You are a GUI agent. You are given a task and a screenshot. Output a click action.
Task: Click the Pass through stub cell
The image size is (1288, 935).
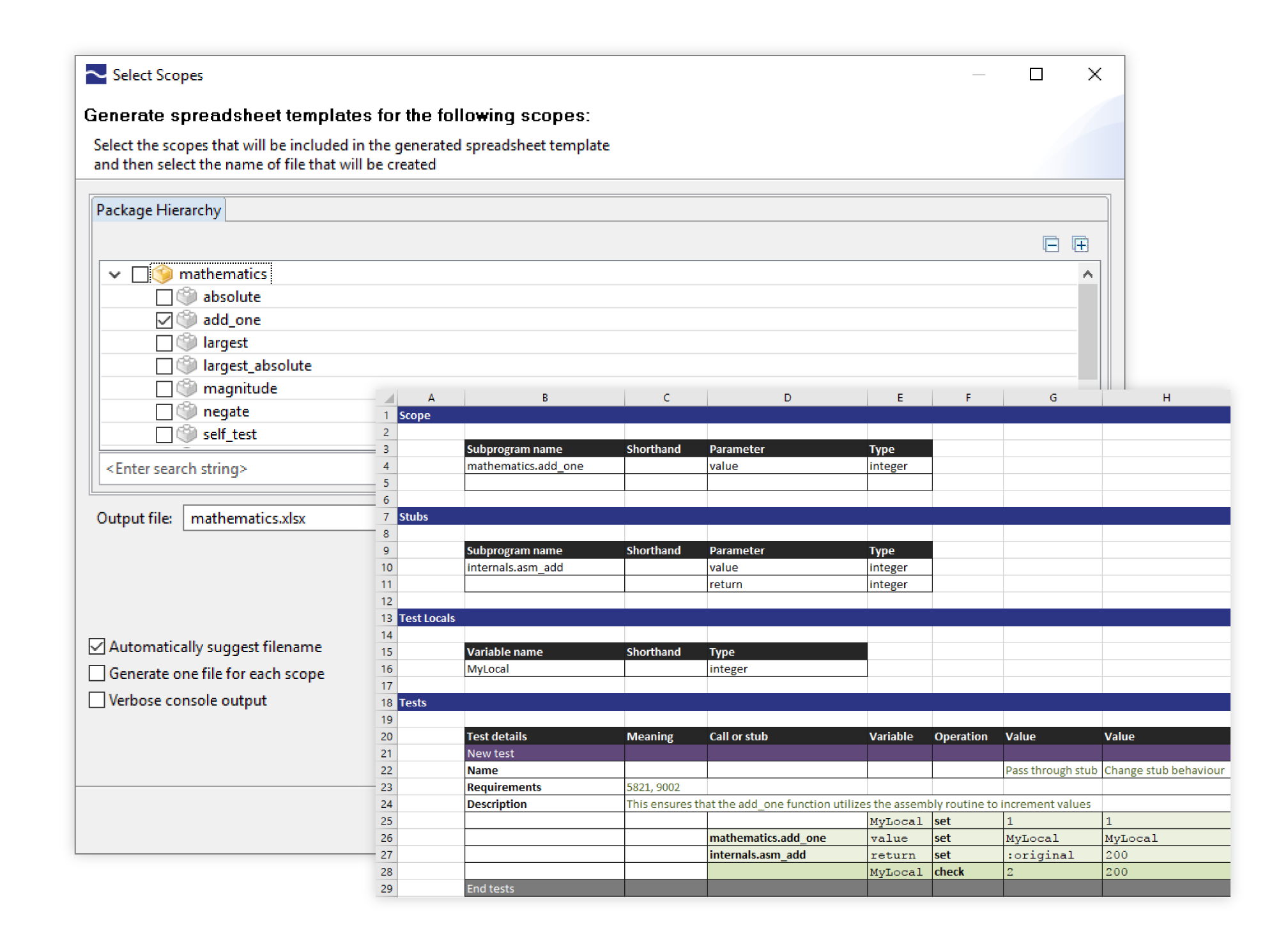coord(1052,770)
